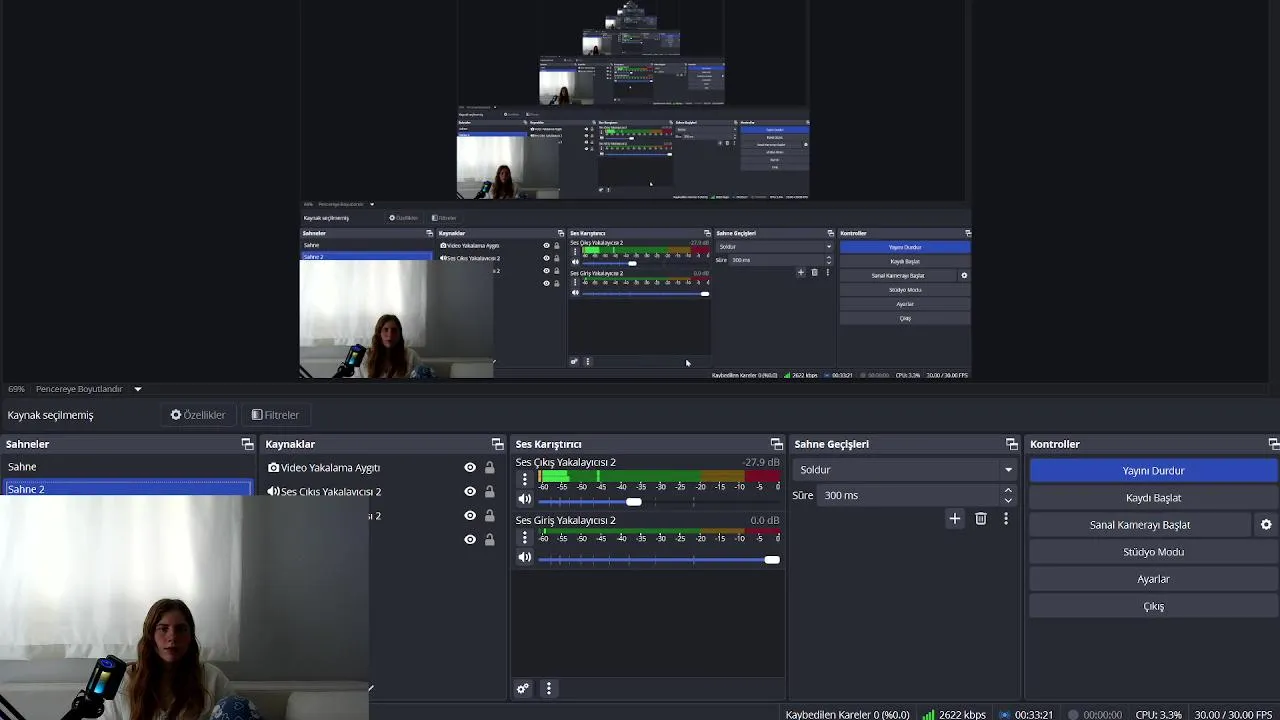Image resolution: width=1280 pixels, height=720 pixels.
Task: Undock the Kontroller panel
Action: (x=1273, y=444)
